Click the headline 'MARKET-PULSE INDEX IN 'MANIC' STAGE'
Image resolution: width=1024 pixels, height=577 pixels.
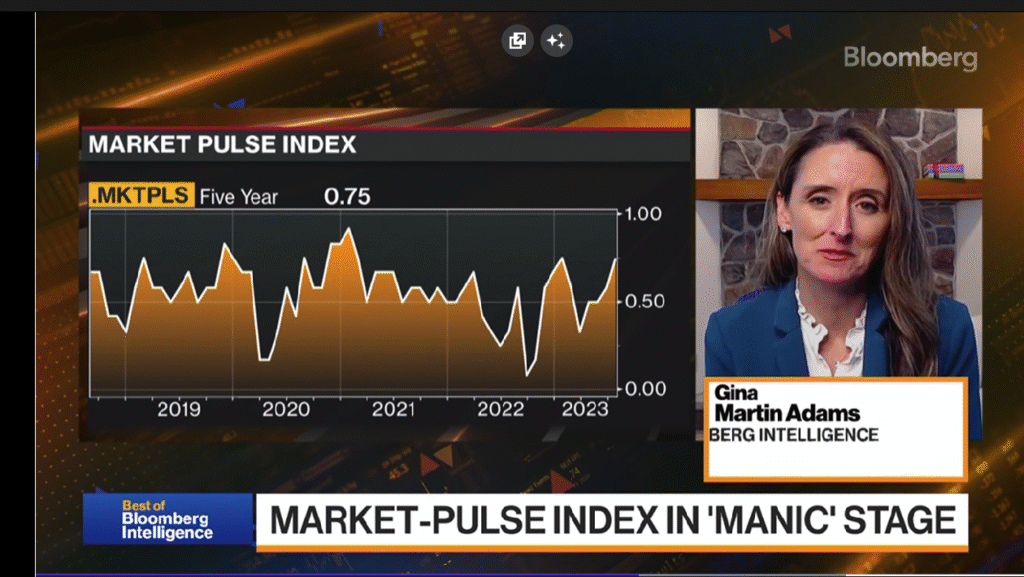tap(613, 521)
